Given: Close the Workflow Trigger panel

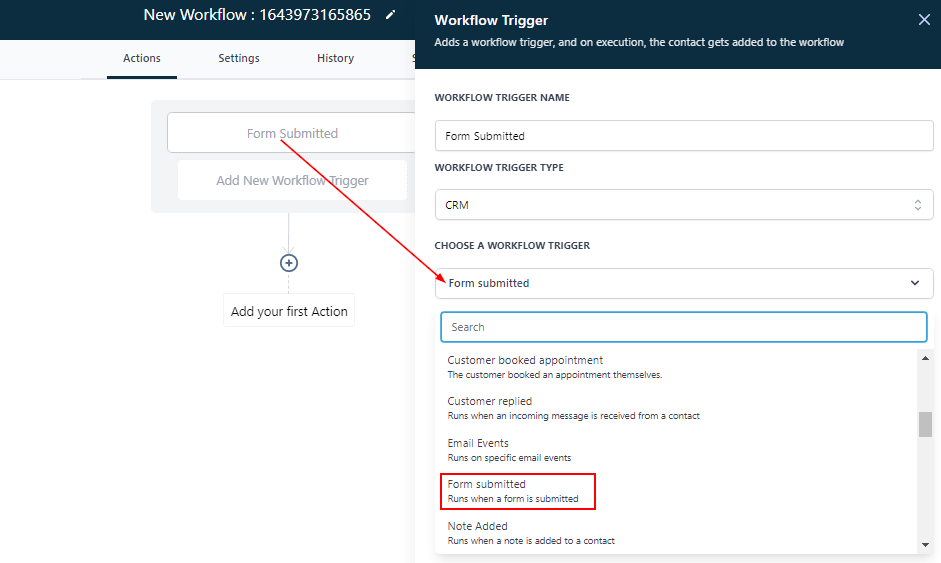Looking at the screenshot, I should click(924, 20).
